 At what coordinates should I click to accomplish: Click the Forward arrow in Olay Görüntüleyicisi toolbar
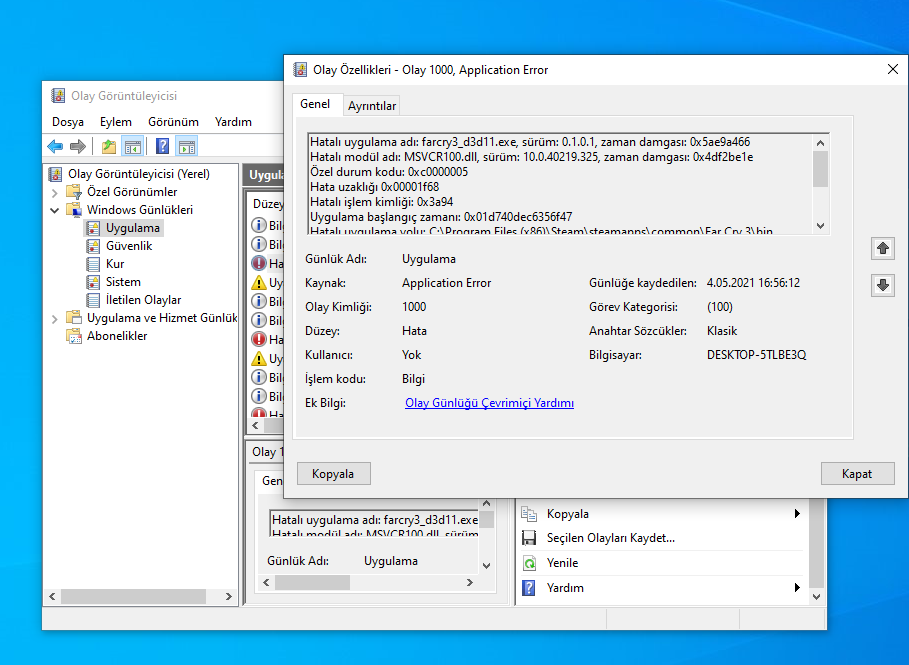coord(78,147)
